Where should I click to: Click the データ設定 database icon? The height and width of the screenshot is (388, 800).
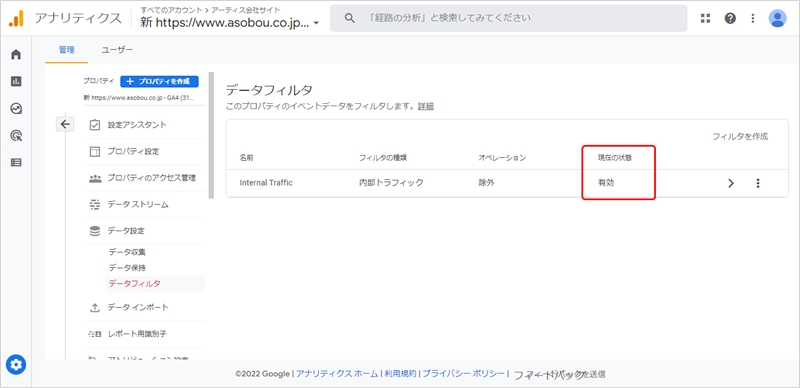(94, 231)
